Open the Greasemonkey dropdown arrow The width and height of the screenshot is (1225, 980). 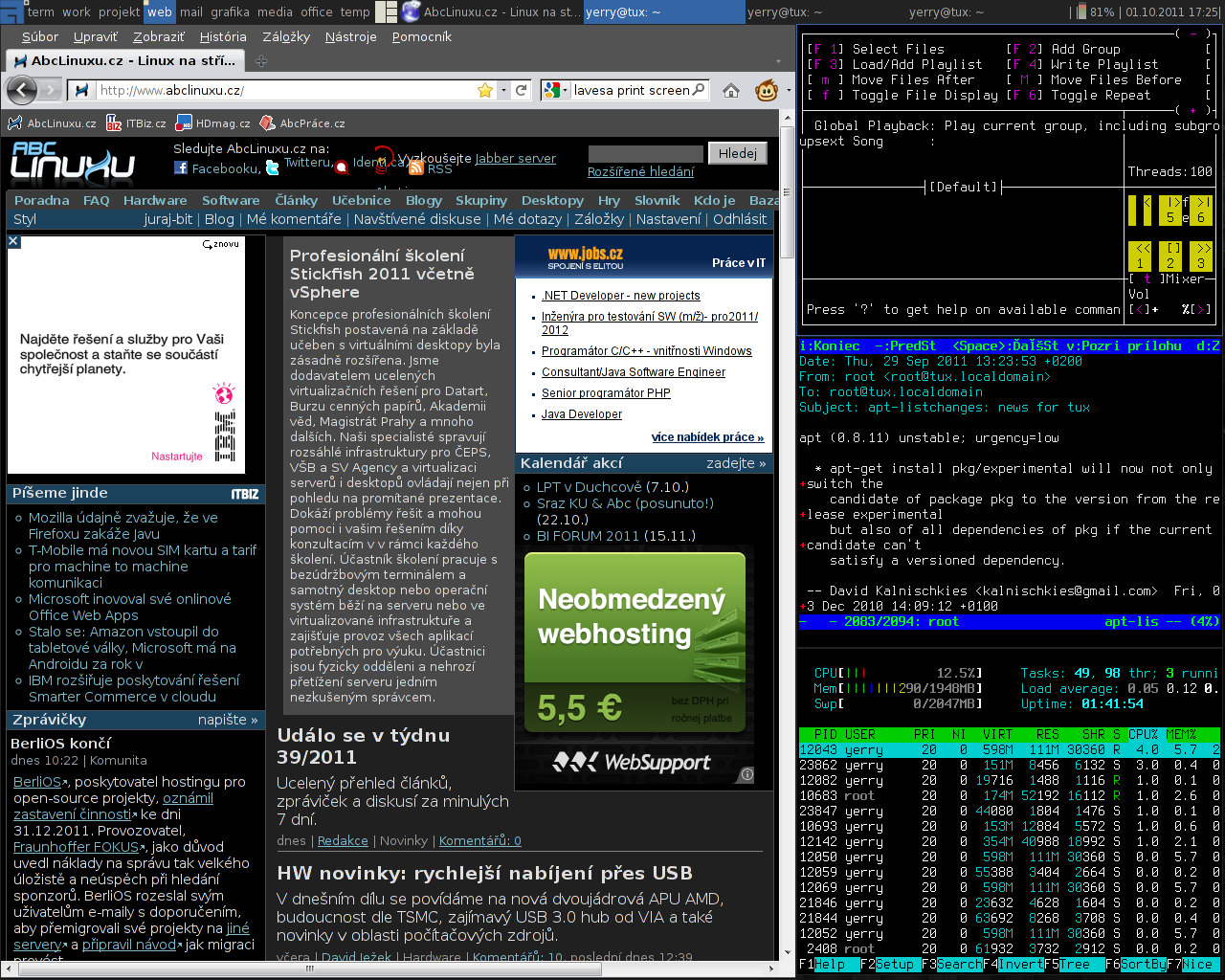click(789, 90)
